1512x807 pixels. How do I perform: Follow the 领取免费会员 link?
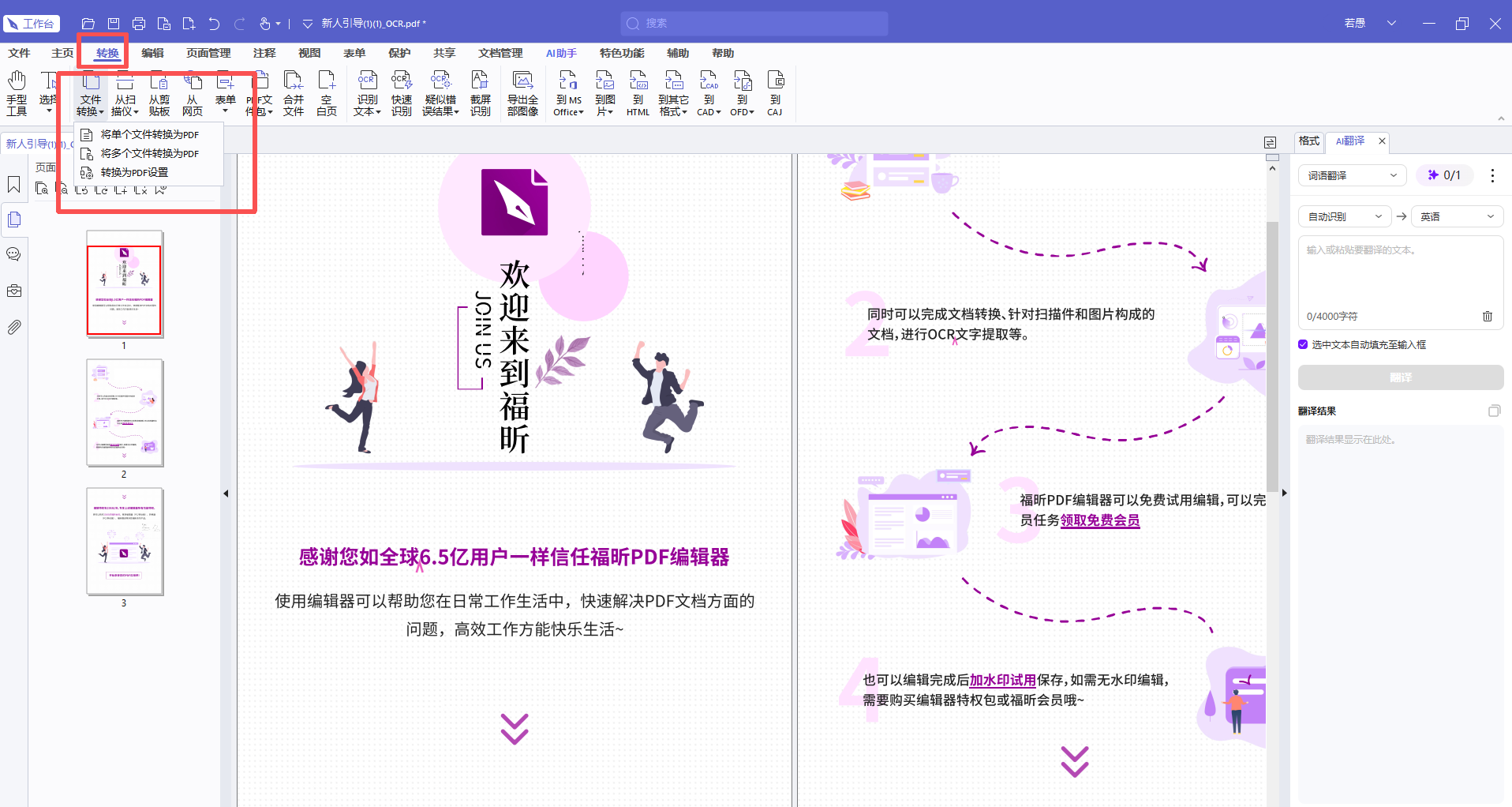pos(1100,520)
